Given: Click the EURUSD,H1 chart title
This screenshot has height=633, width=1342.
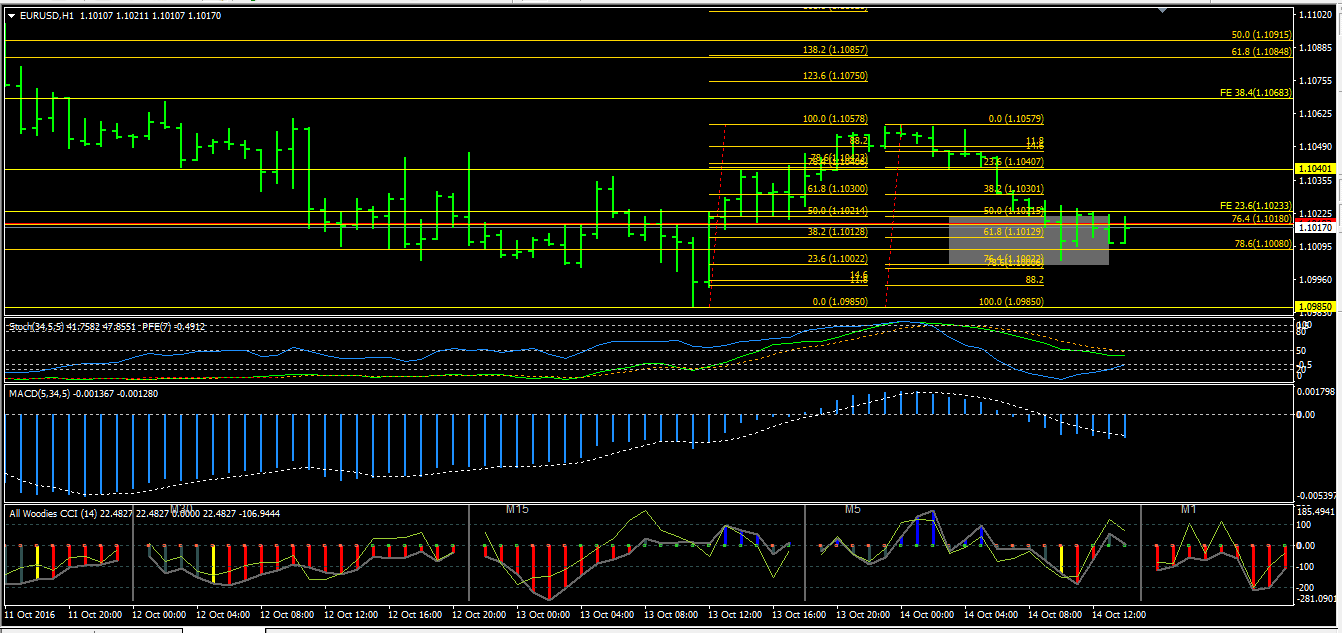Looking at the screenshot, I should [46, 16].
